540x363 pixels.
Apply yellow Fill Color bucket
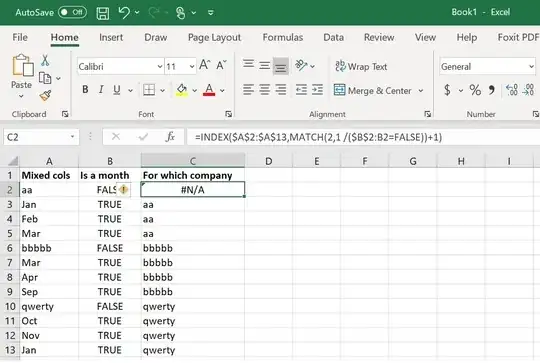181,90
